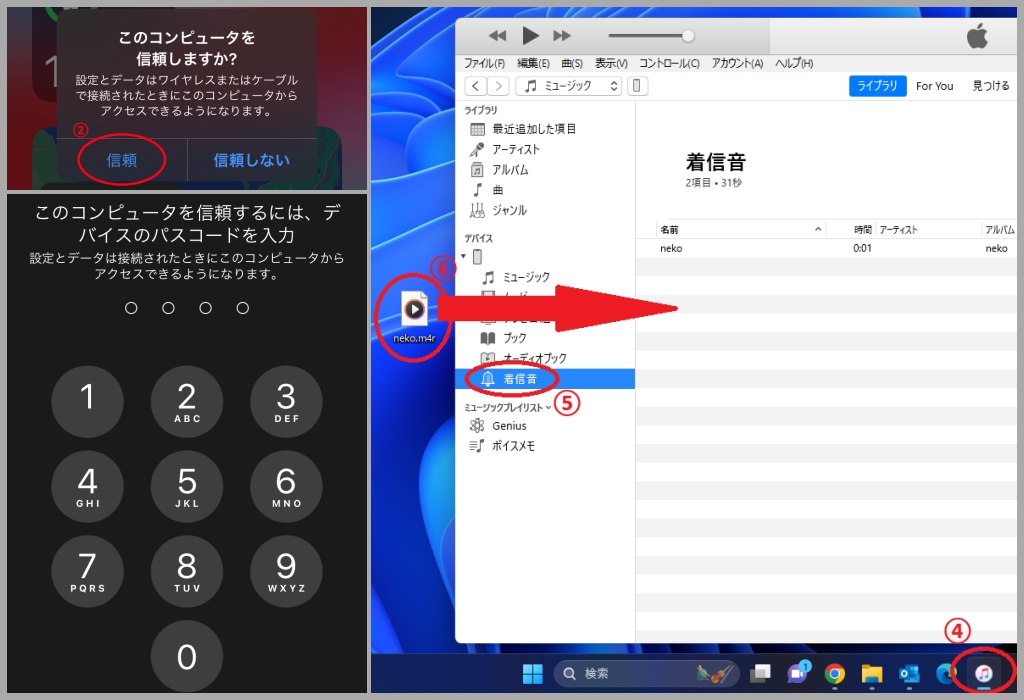1024x700 pixels.
Task: Adjust the iTunes volume slider knob
Action: click(688, 36)
